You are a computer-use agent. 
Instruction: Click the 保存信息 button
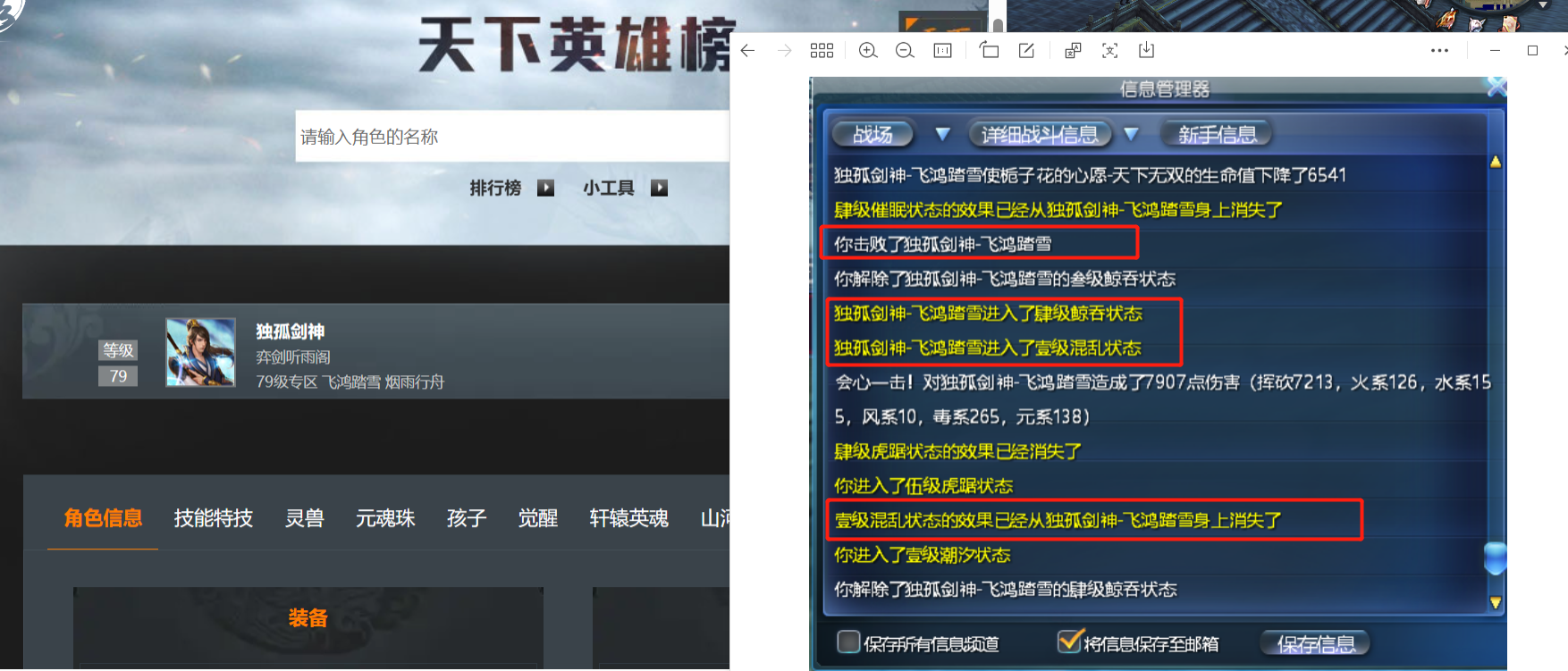coord(1315,642)
